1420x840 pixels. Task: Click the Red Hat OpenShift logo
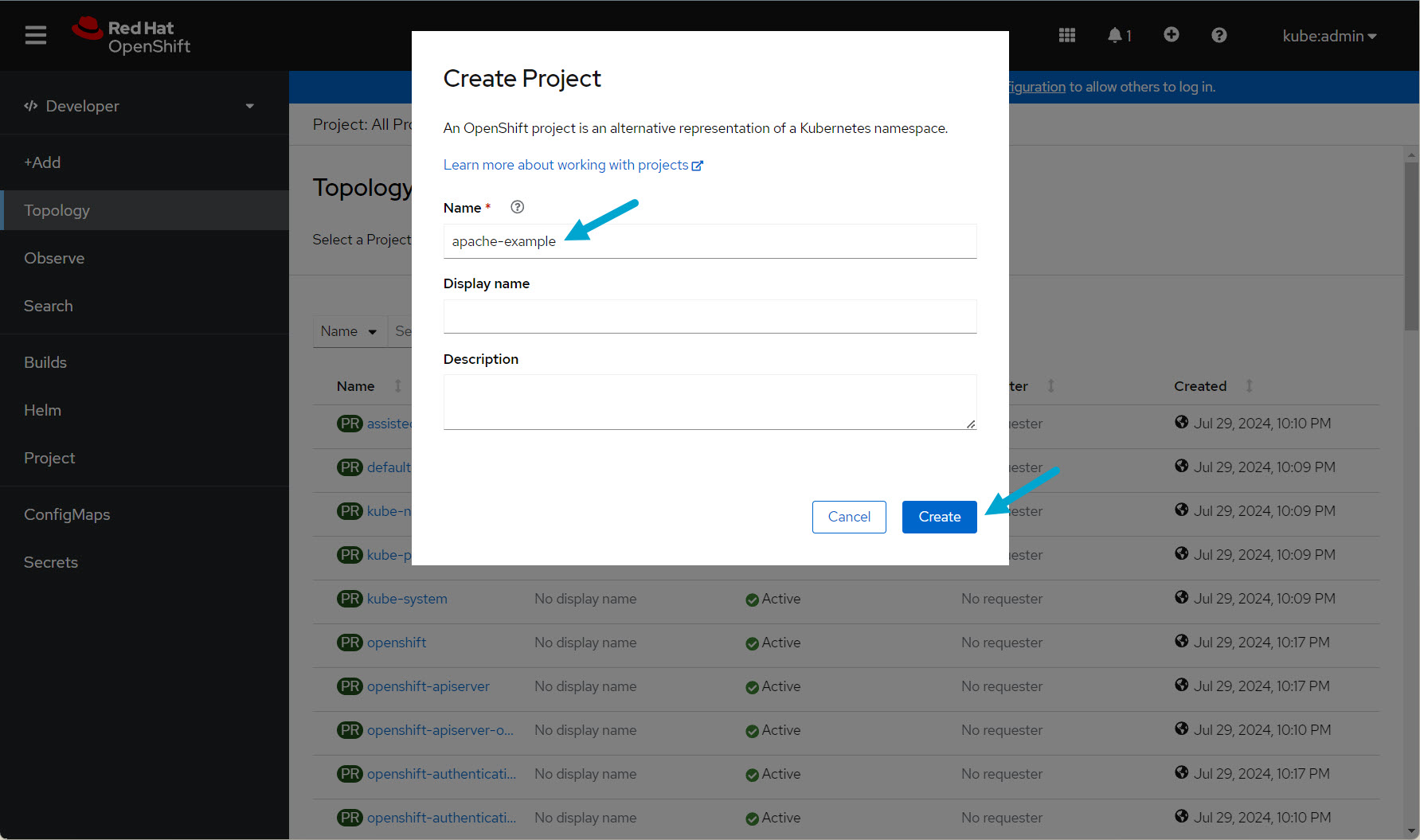coord(131,35)
